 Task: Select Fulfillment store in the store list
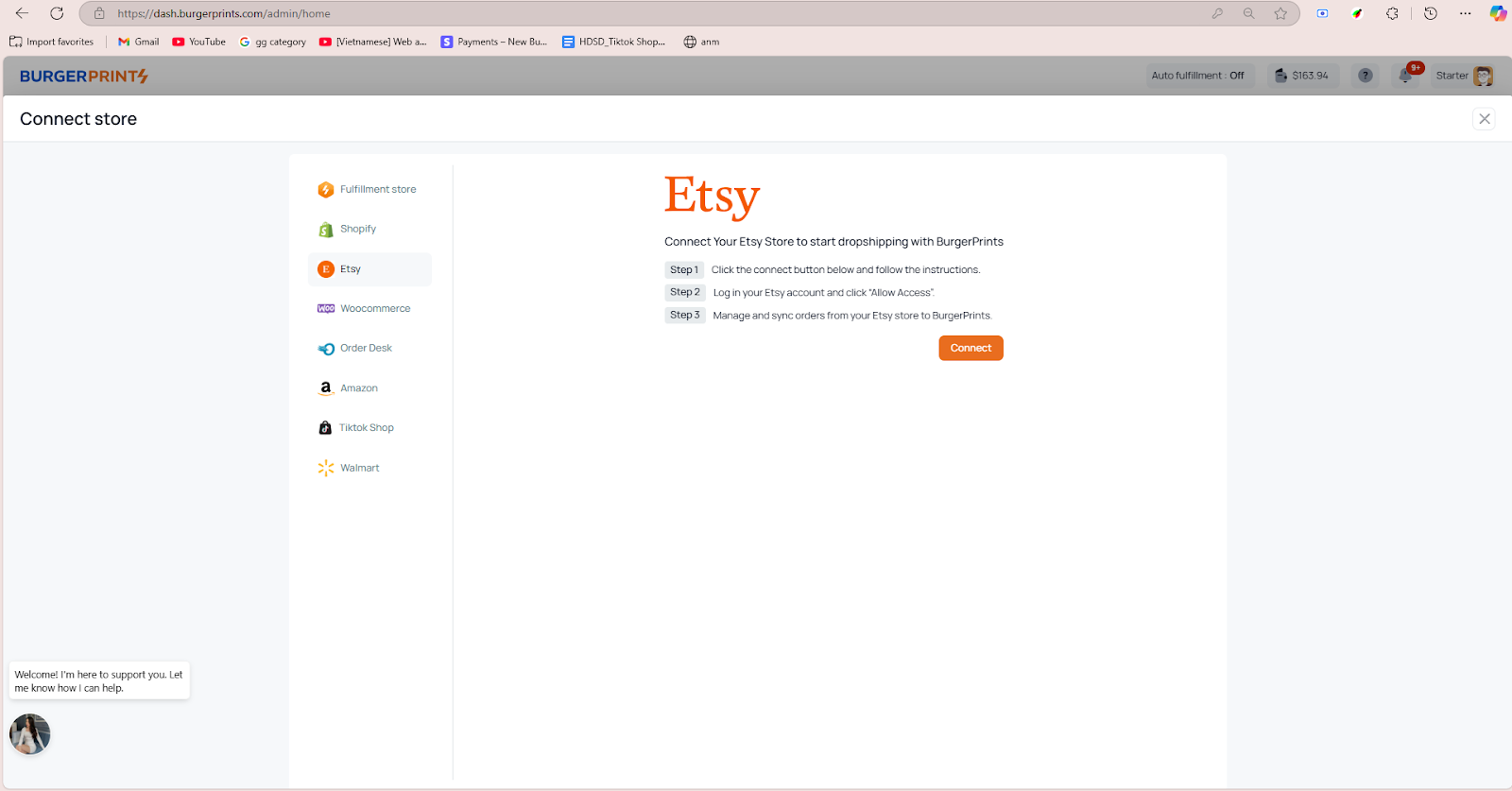pyautogui.click(x=369, y=189)
